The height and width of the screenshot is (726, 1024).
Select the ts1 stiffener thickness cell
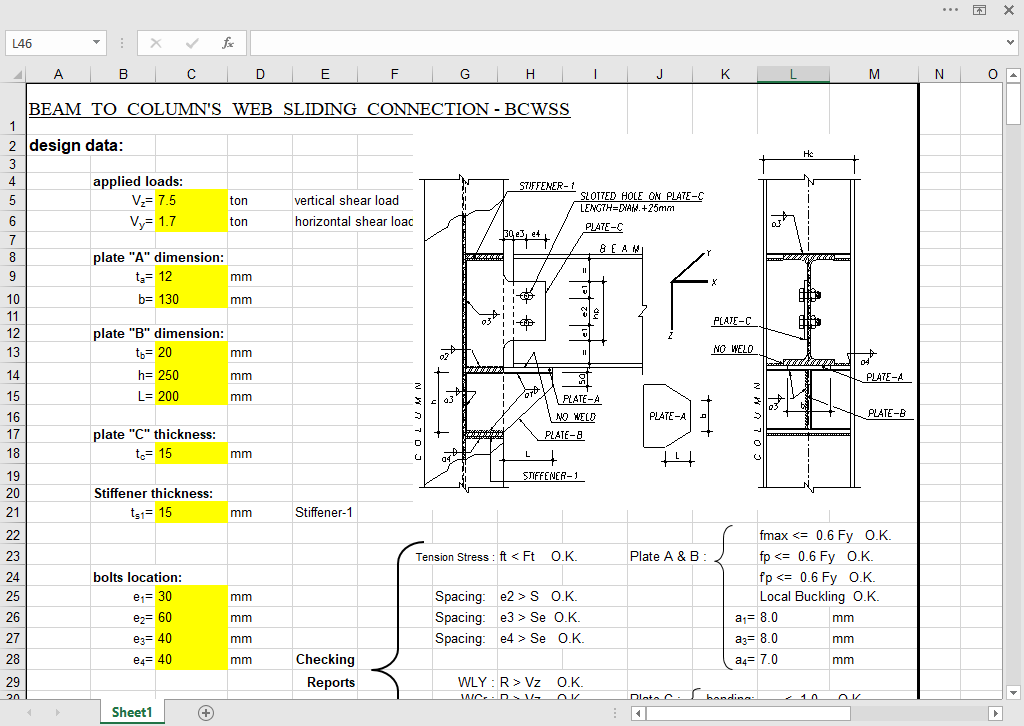point(191,513)
